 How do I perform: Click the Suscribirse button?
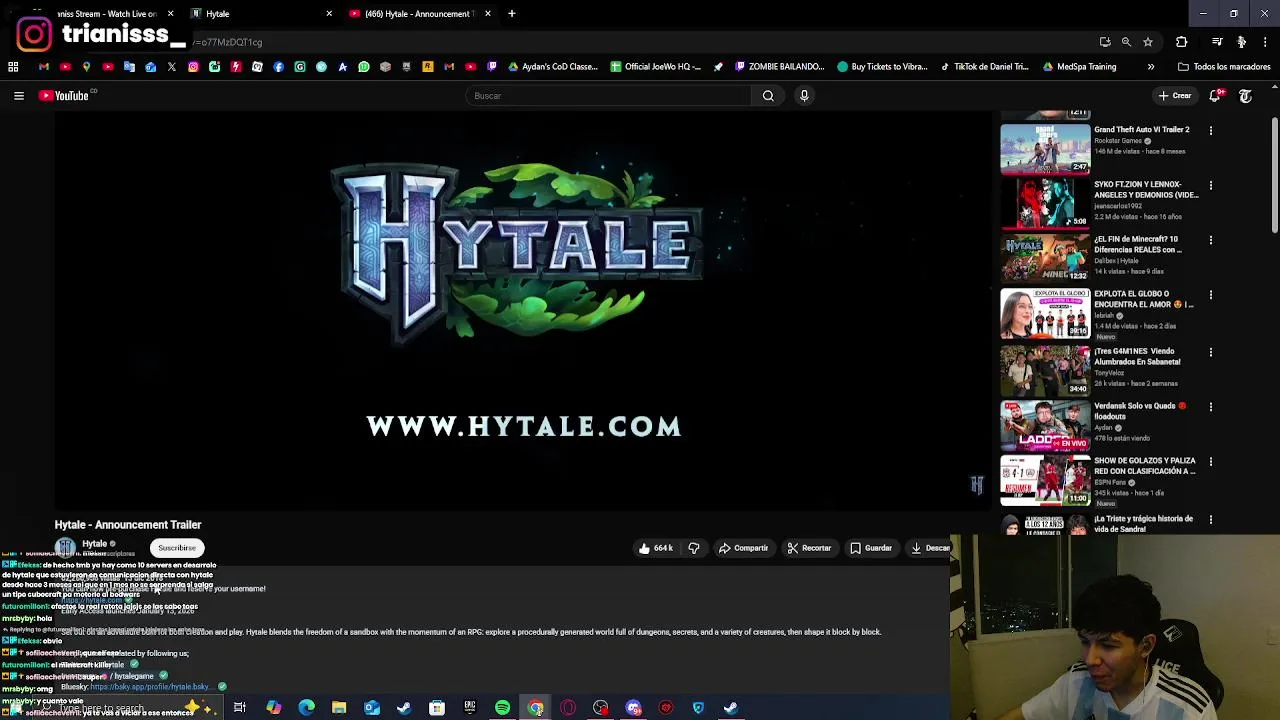click(177, 548)
